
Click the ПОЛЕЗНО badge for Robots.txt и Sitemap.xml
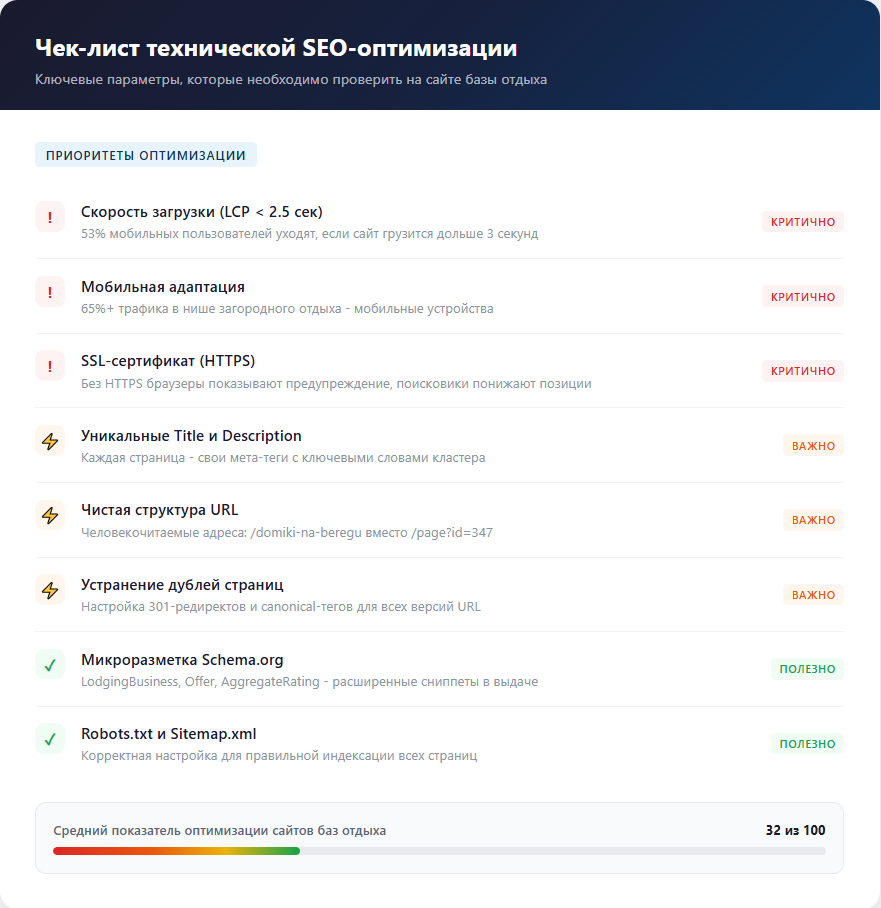click(807, 744)
